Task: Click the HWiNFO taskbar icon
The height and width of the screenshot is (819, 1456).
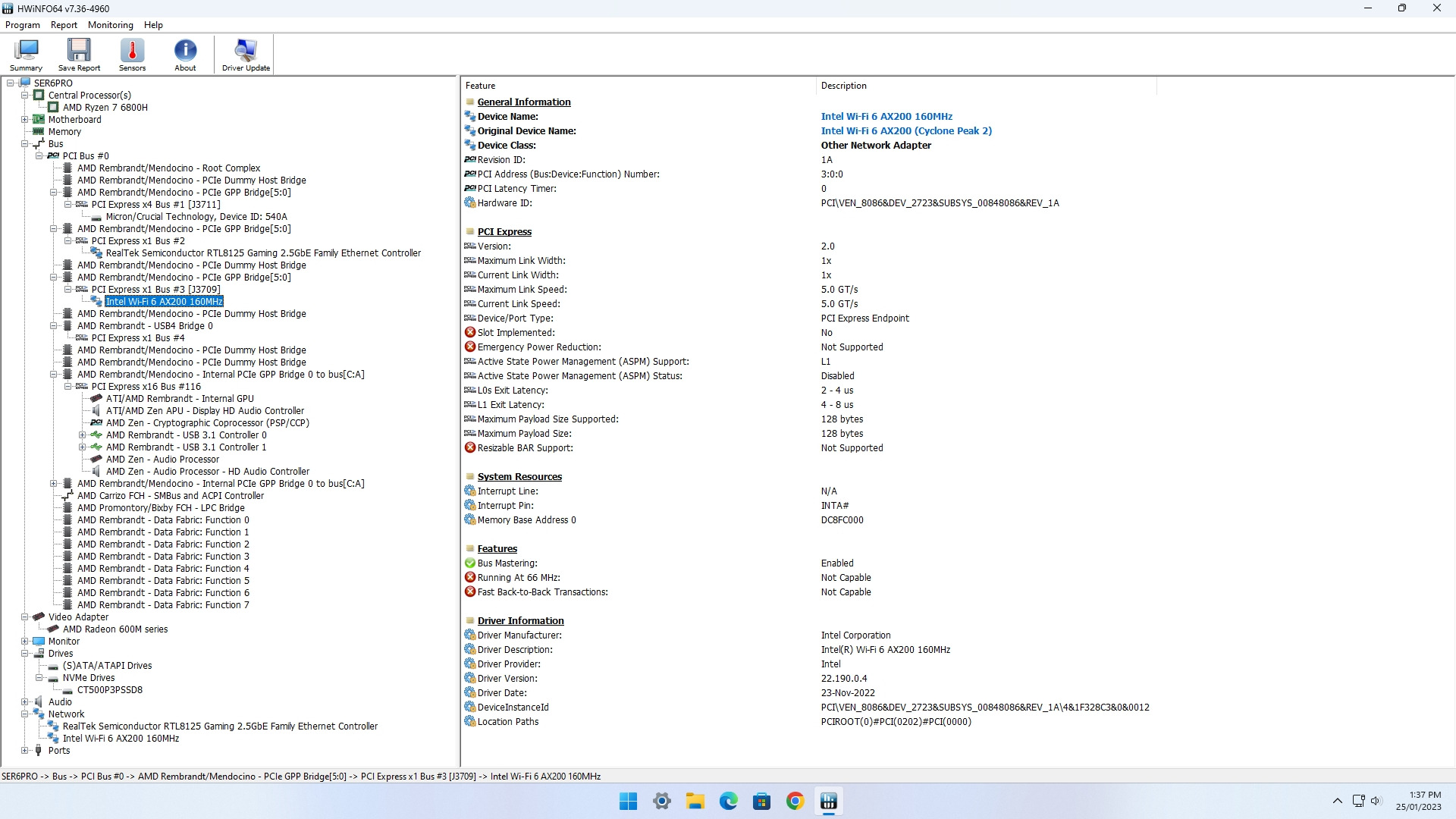Action: (829, 802)
